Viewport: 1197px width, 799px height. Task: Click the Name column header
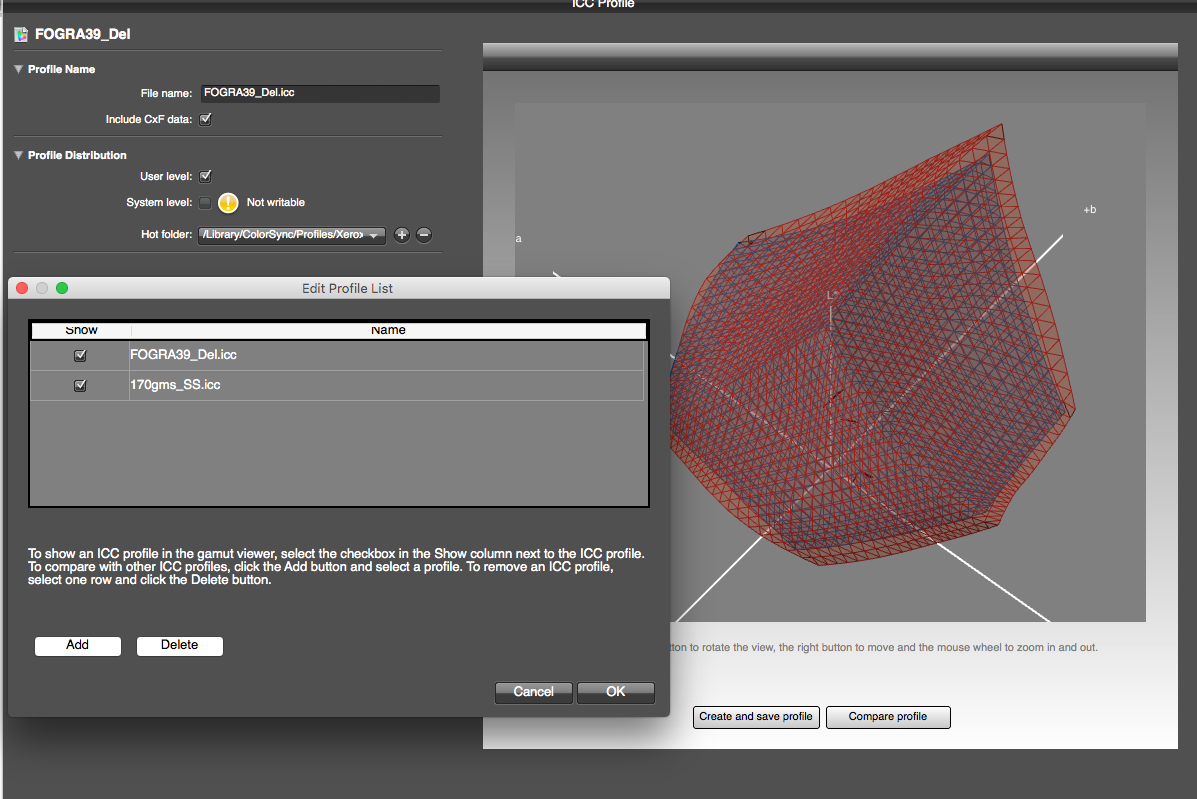388,330
